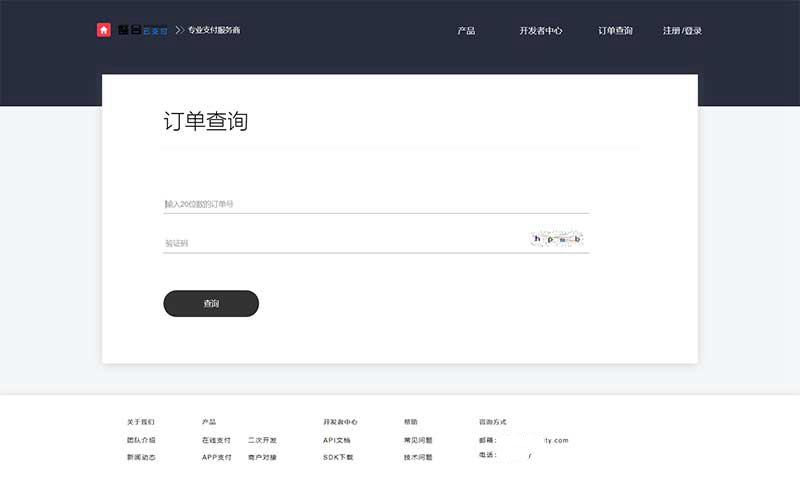Go to 开发者中心 in top navigation

click(541, 31)
